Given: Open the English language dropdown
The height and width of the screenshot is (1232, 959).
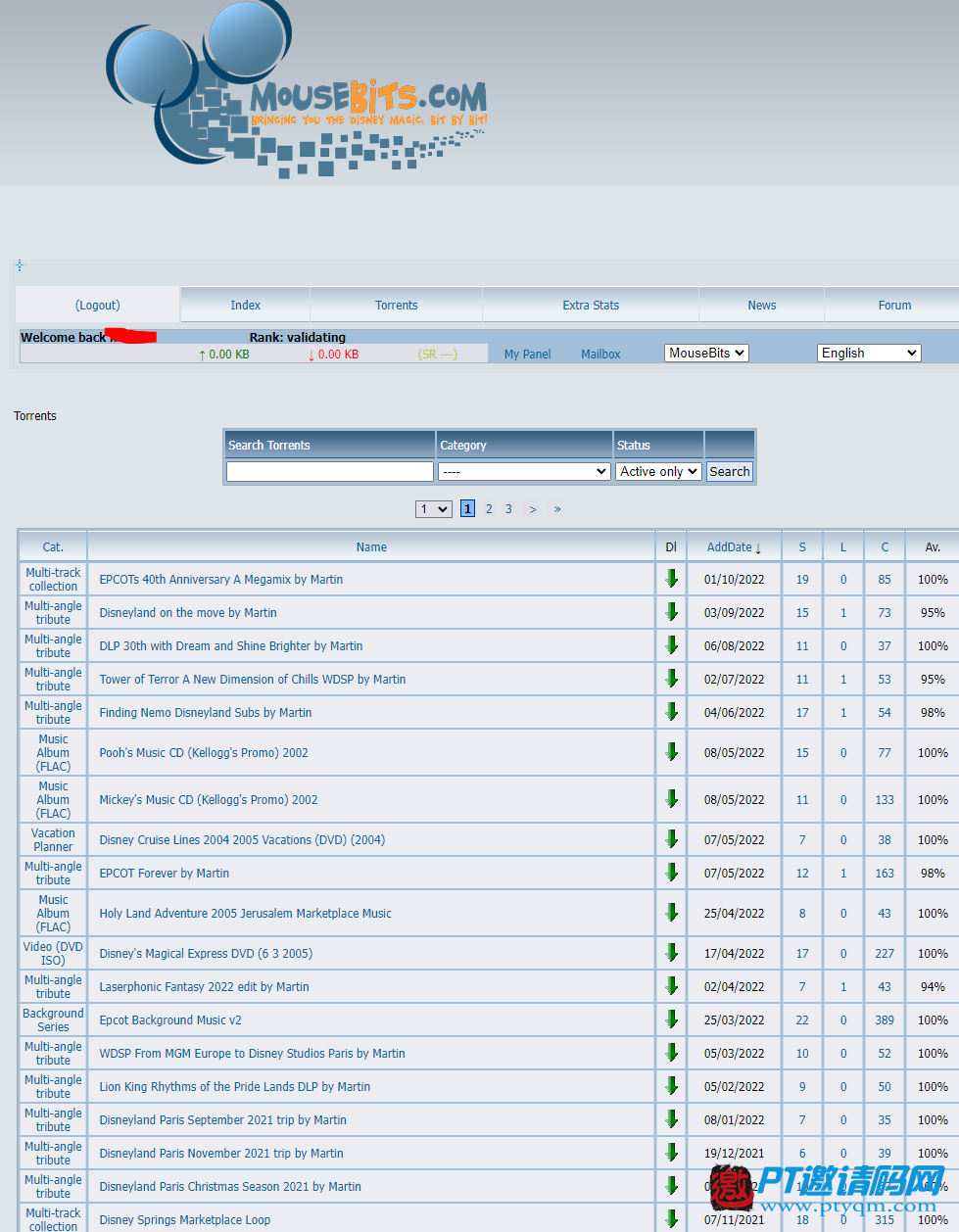Looking at the screenshot, I should coord(869,354).
